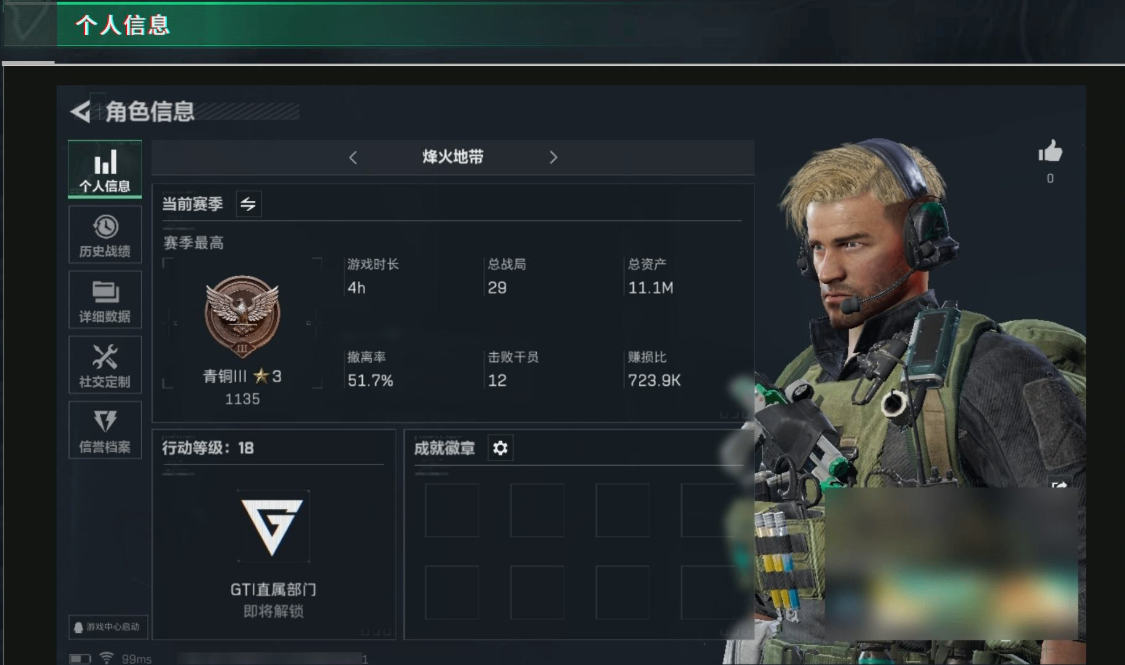Click the 游戏中心启动 button
This screenshot has width=1125, height=665.
(108, 627)
